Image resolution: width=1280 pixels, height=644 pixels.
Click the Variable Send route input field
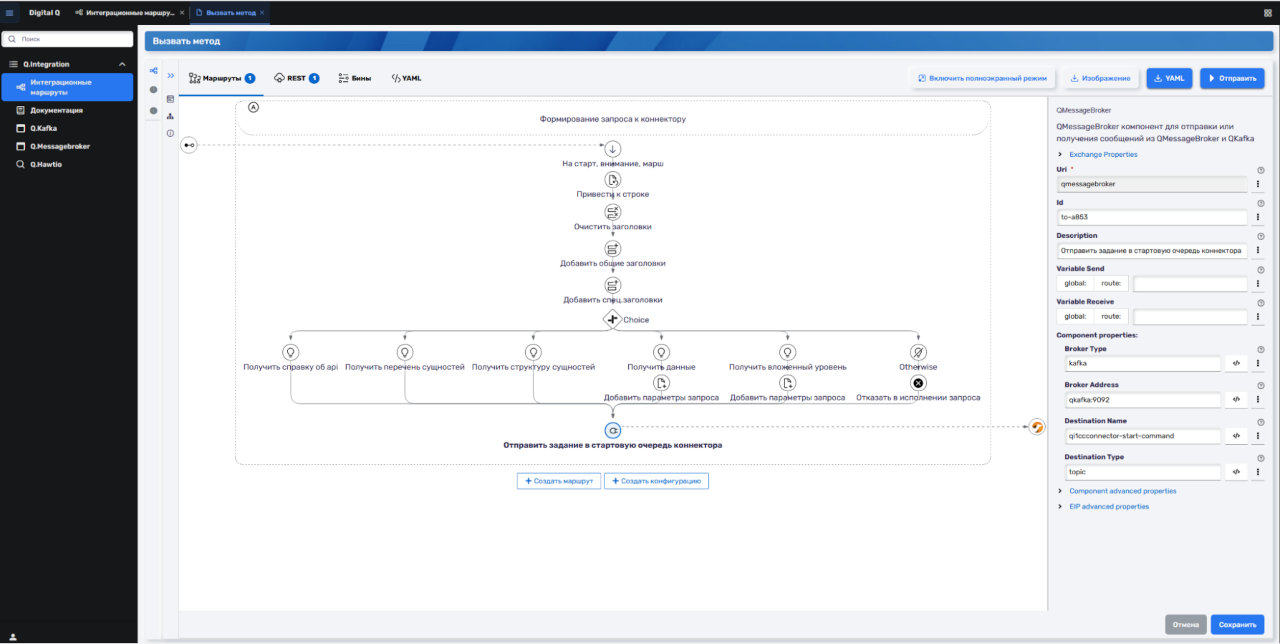tap(1190, 284)
